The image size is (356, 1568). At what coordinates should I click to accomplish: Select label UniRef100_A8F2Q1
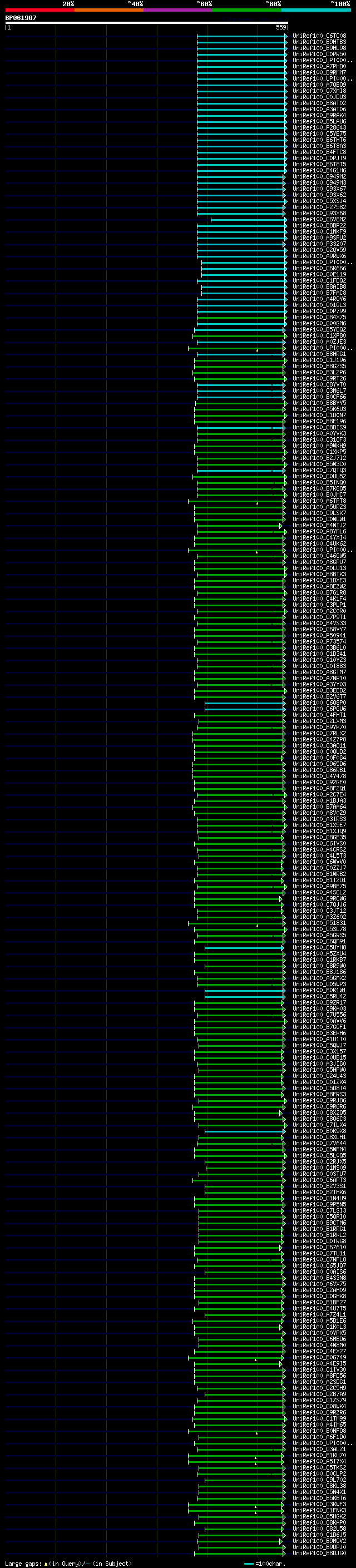click(x=319, y=789)
